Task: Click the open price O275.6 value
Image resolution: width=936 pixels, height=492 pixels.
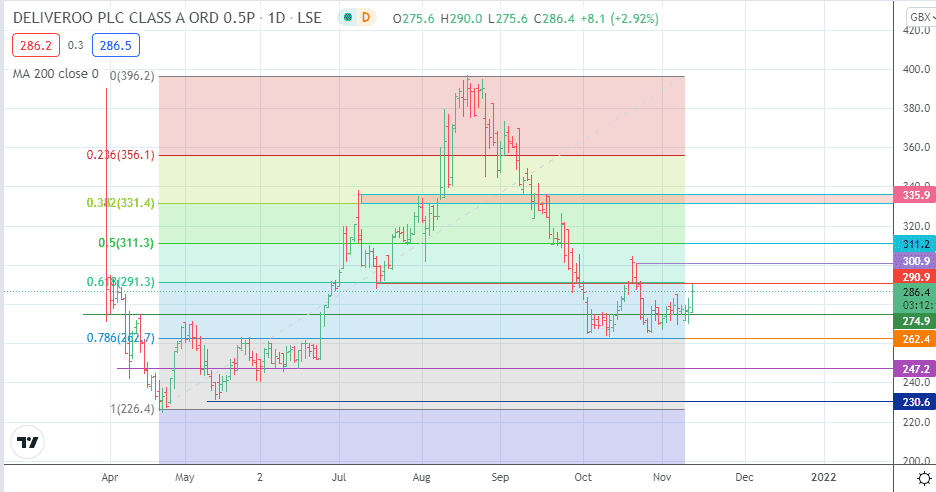Action: (x=414, y=19)
